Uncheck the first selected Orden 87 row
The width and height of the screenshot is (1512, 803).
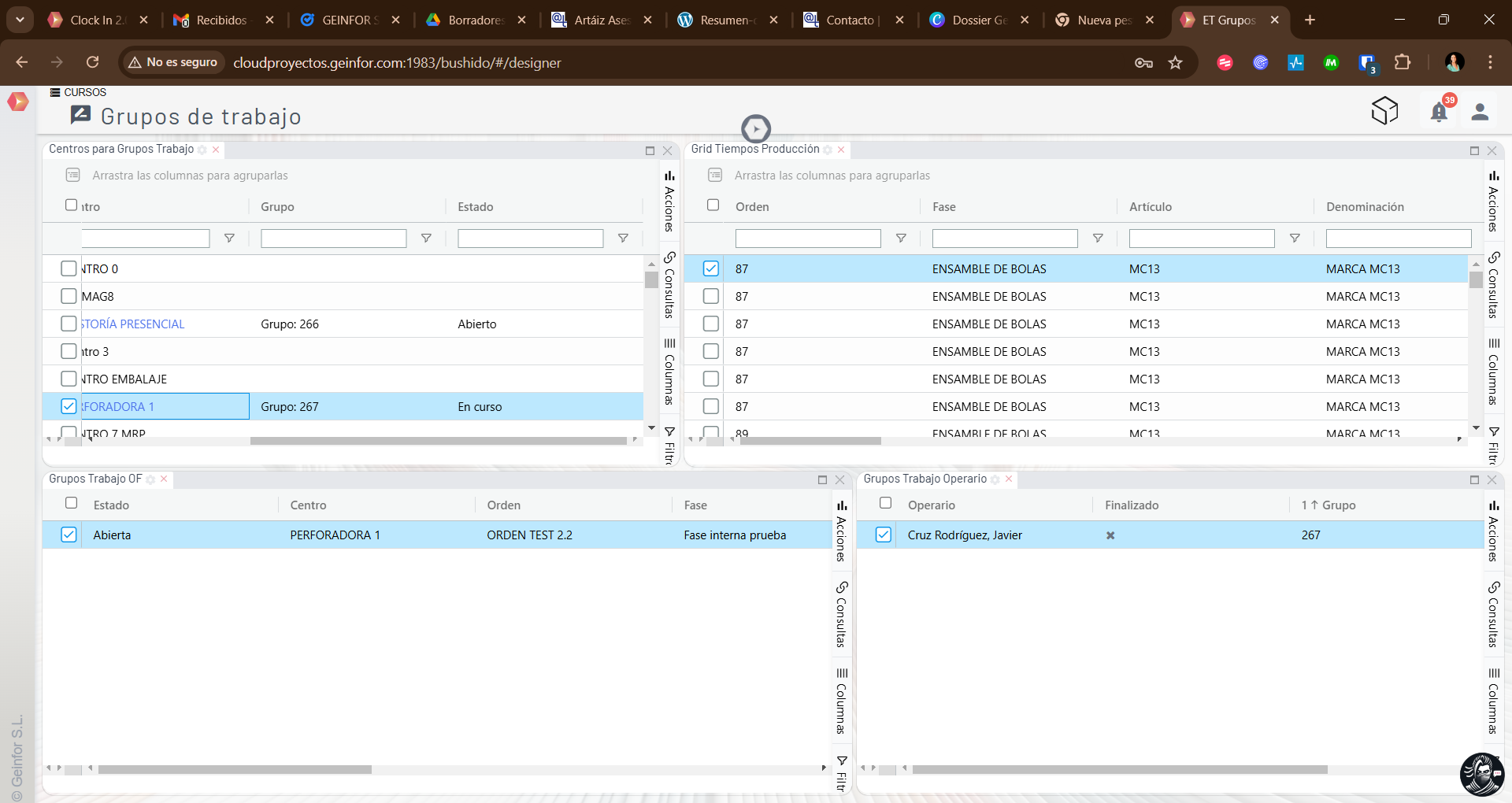(711, 268)
